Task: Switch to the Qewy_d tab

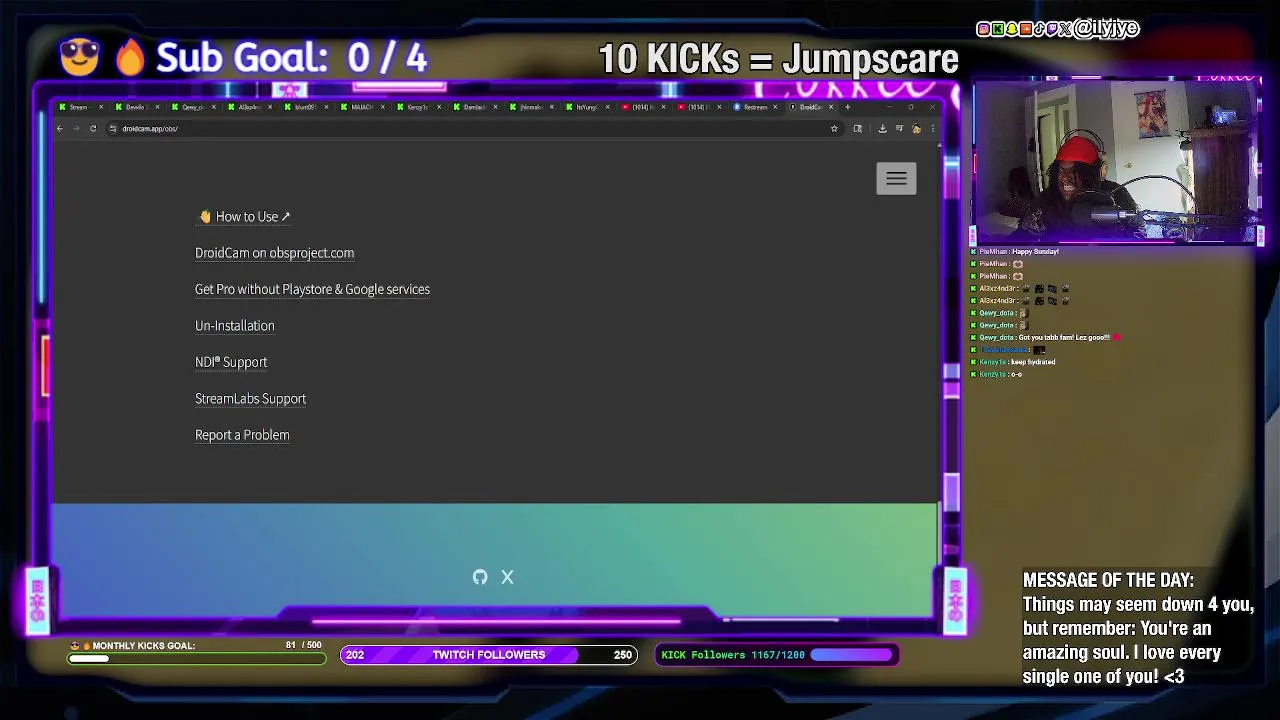Action: [192, 107]
